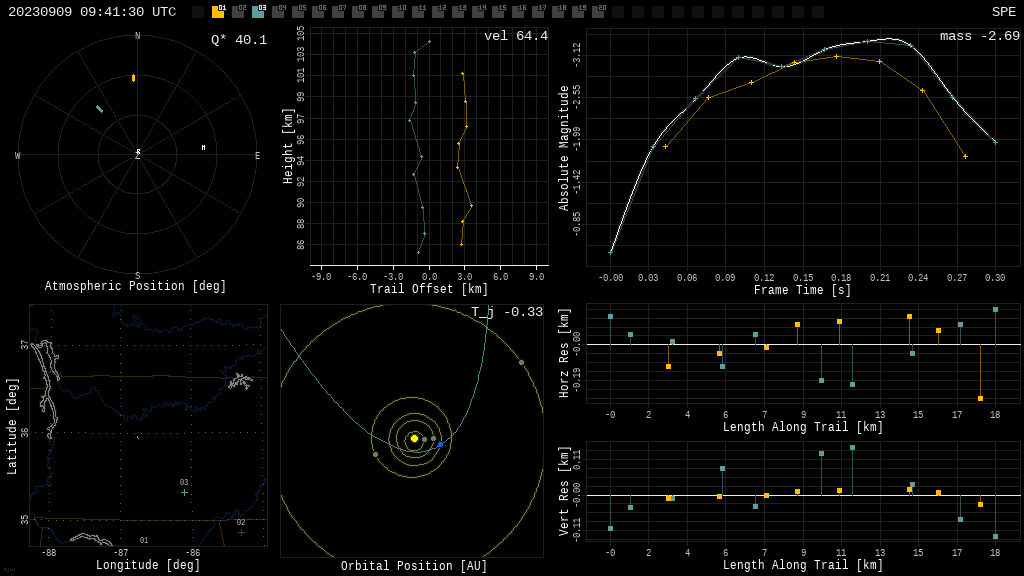Click the SPE label at top right
Image resolution: width=1024 pixels, height=576 pixels.
pos(1004,12)
